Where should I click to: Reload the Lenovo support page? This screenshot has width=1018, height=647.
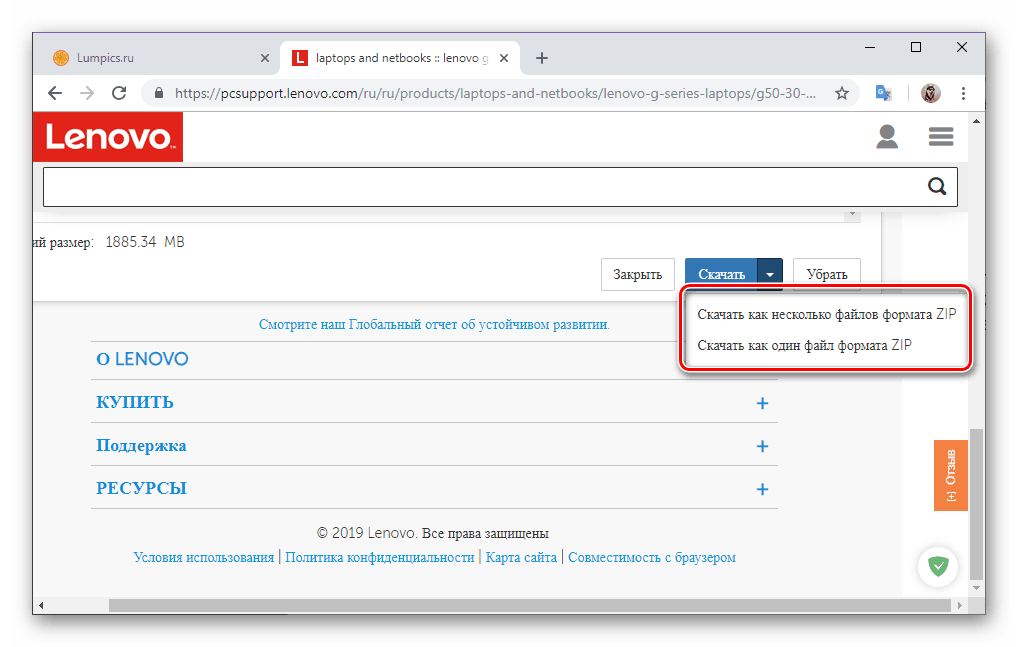coord(119,93)
